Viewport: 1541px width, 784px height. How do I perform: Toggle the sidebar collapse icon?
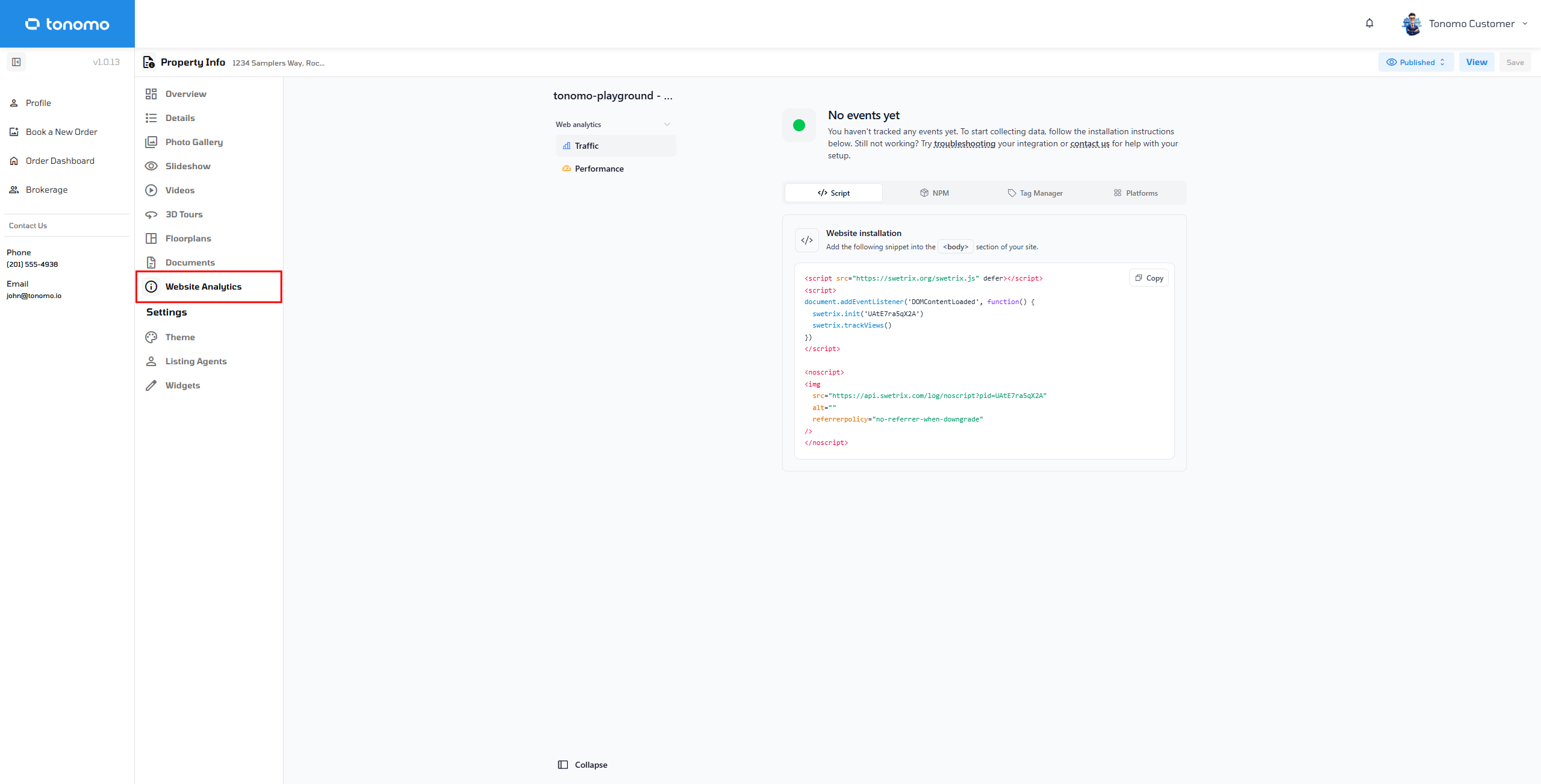click(16, 62)
